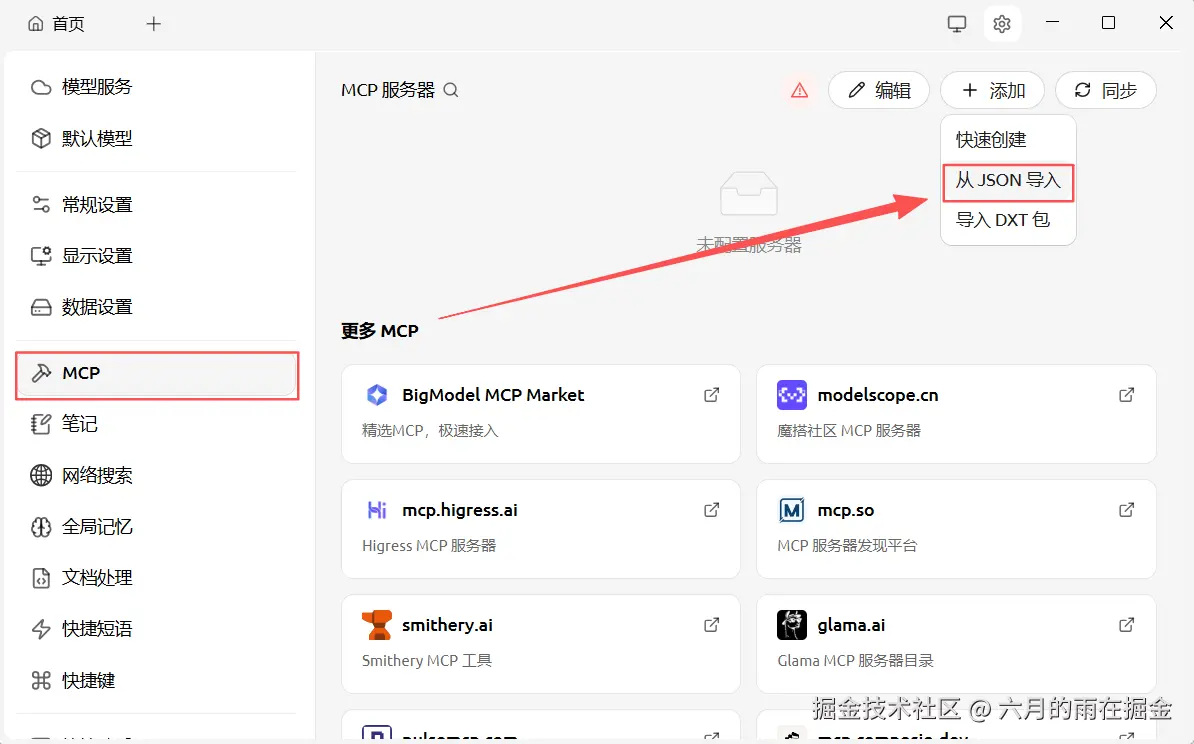This screenshot has width=1194, height=744.
Task: Click the drive icon beside 数据设置
Action: tap(41, 307)
